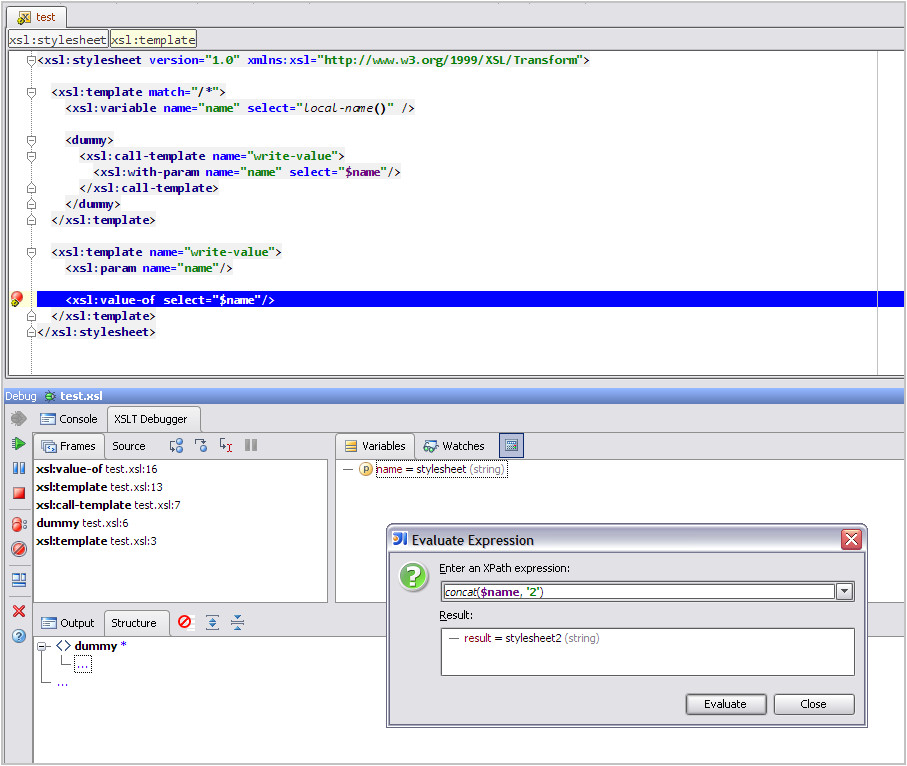Switch to the Console tab
The height and width of the screenshot is (766, 907).
click(69, 419)
